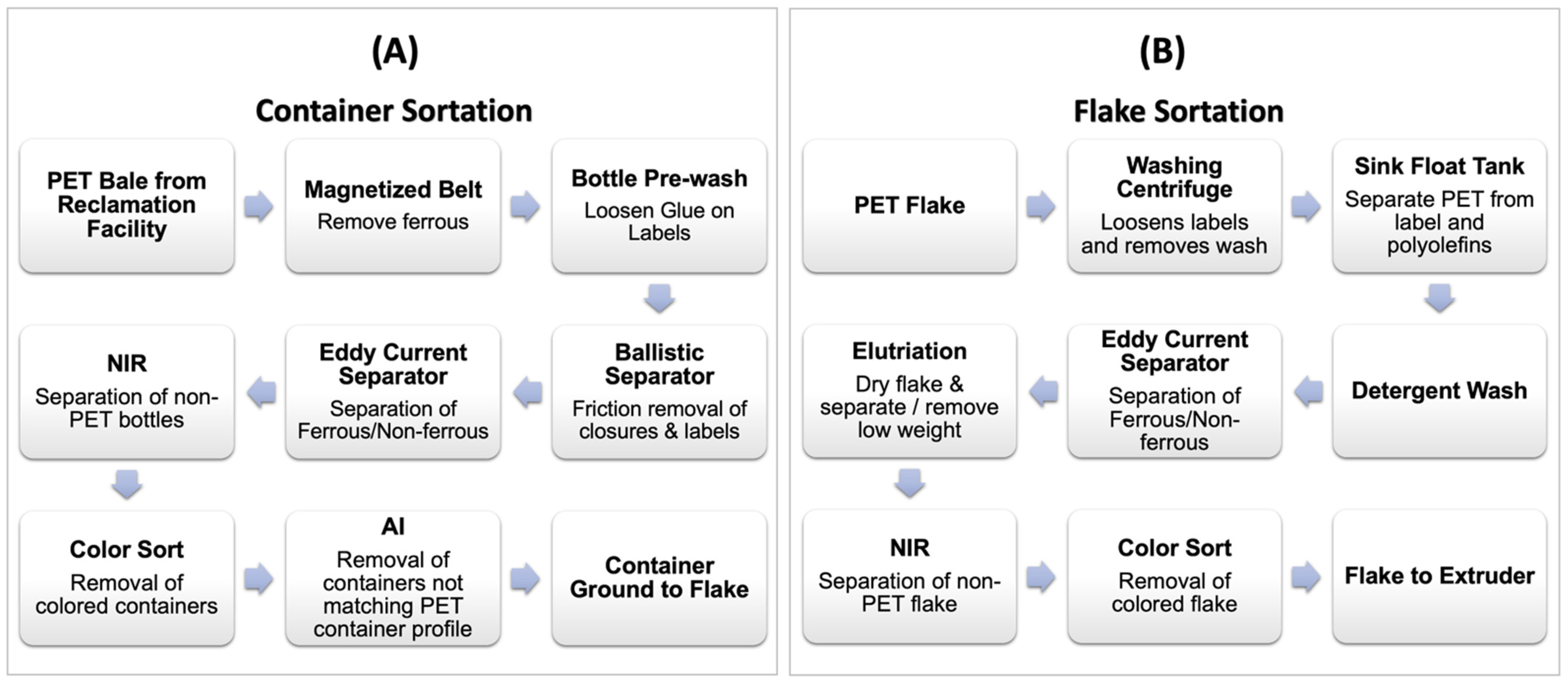
Task: Click the Ballistic Separator step box
Action: tap(659, 391)
